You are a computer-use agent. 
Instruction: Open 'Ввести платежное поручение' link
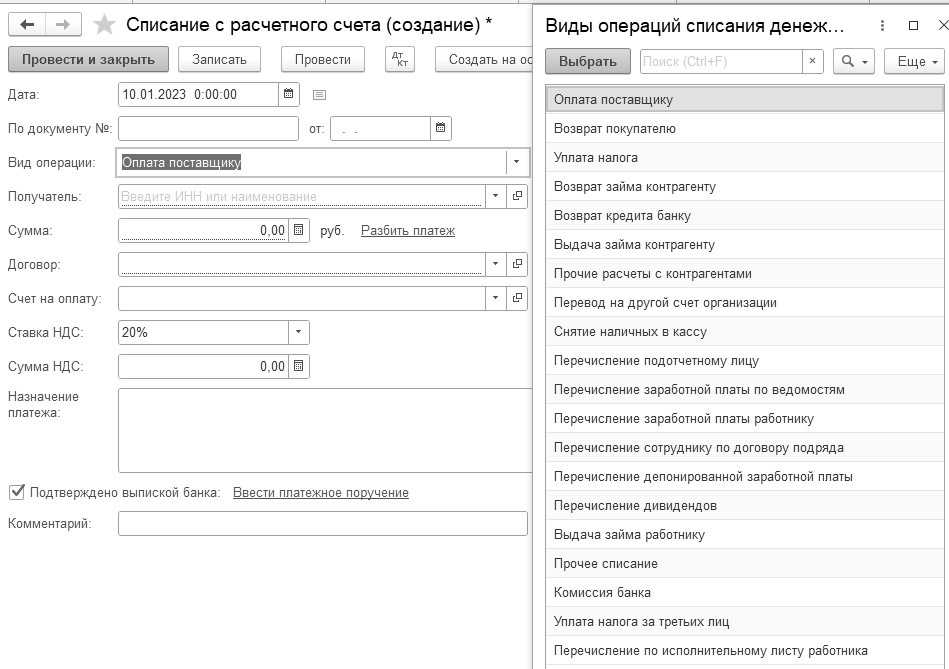[320, 492]
